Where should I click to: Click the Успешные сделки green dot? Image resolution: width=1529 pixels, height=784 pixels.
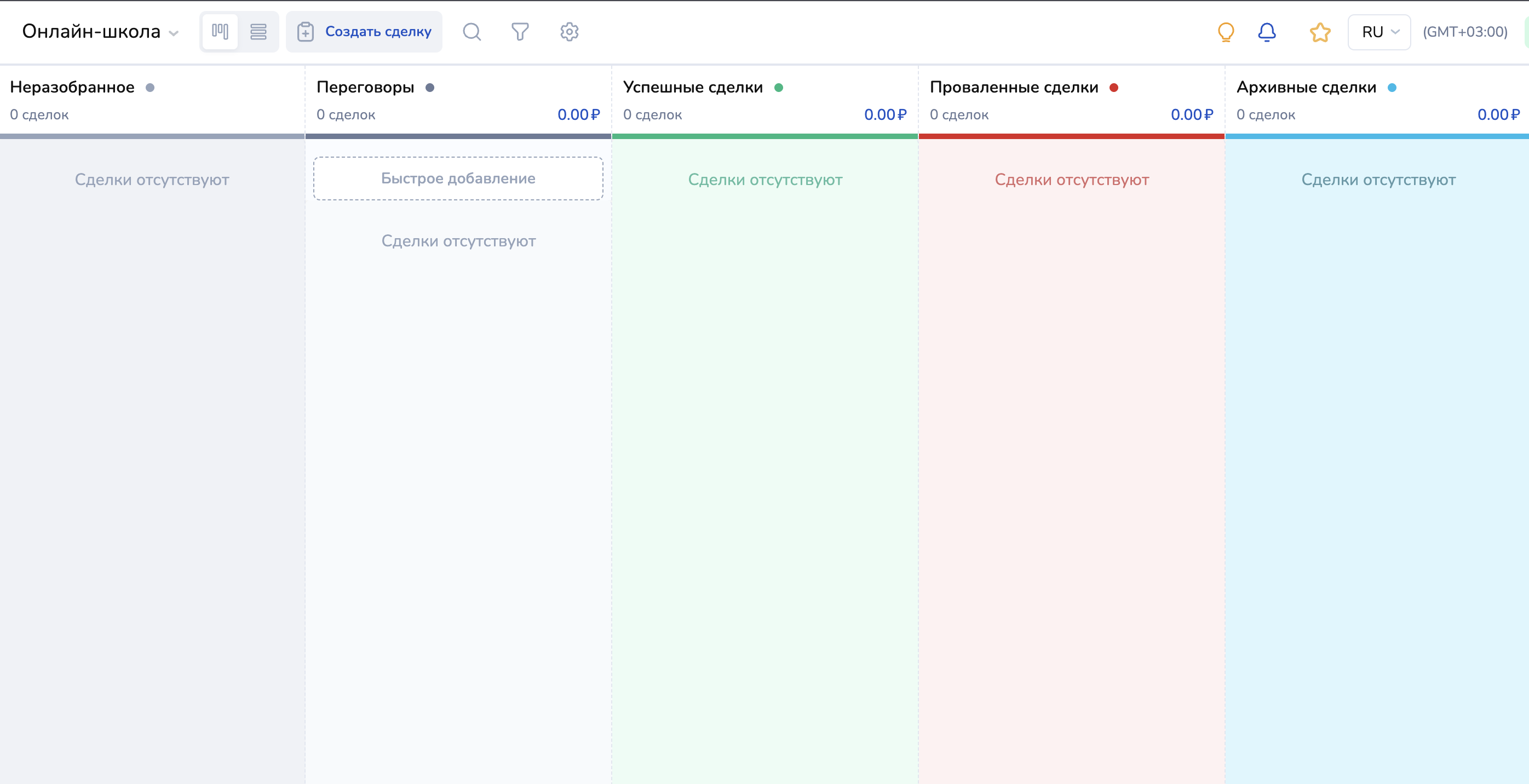pyautogui.click(x=778, y=88)
